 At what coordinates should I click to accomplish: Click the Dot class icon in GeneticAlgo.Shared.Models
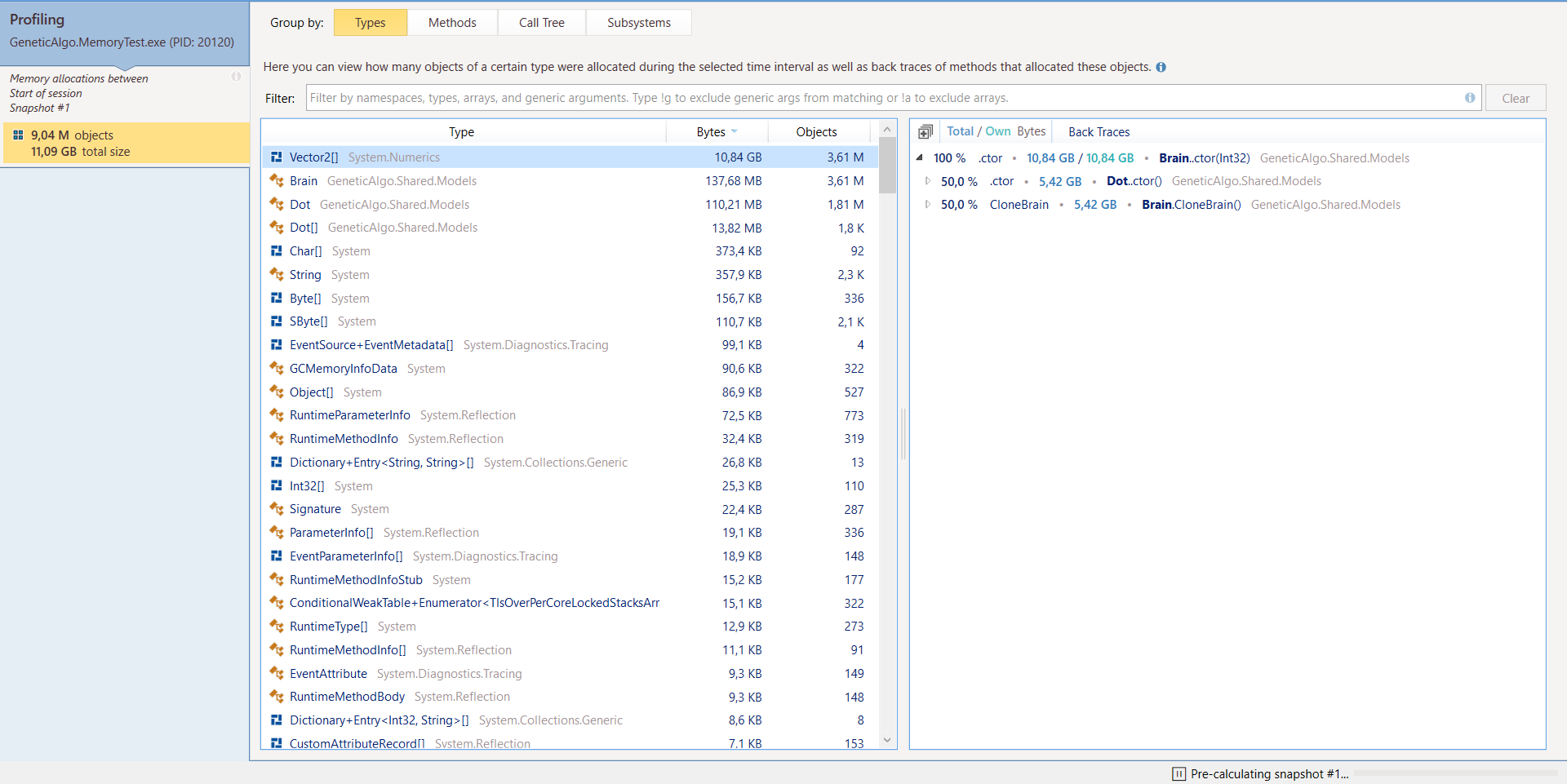277,205
